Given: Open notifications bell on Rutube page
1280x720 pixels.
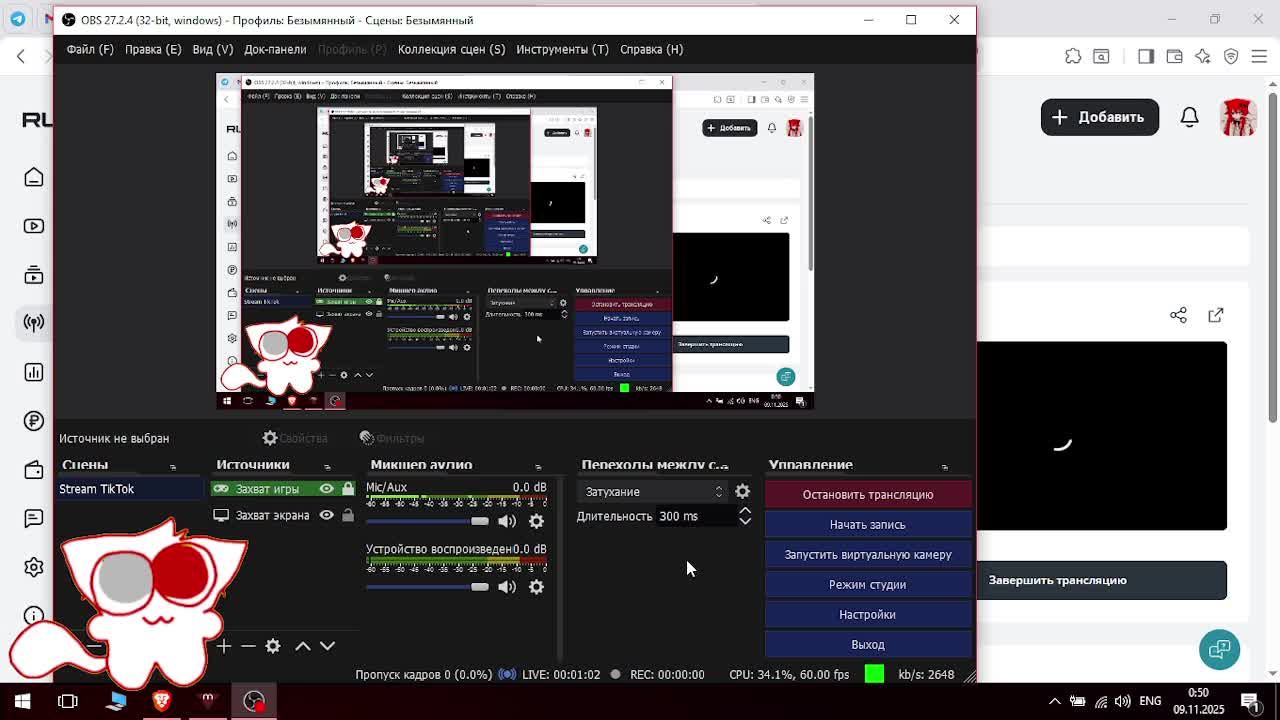Looking at the screenshot, I should (1189, 117).
